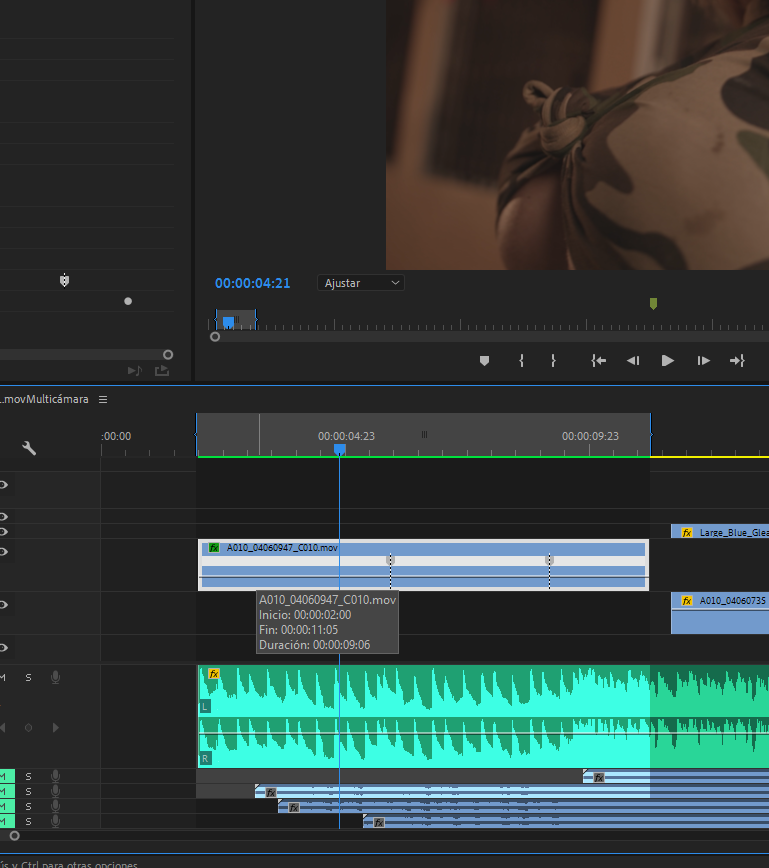The height and width of the screenshot is (868, 769).
Task: Click the R channel label on waveform clip
Action: [205, 758]
